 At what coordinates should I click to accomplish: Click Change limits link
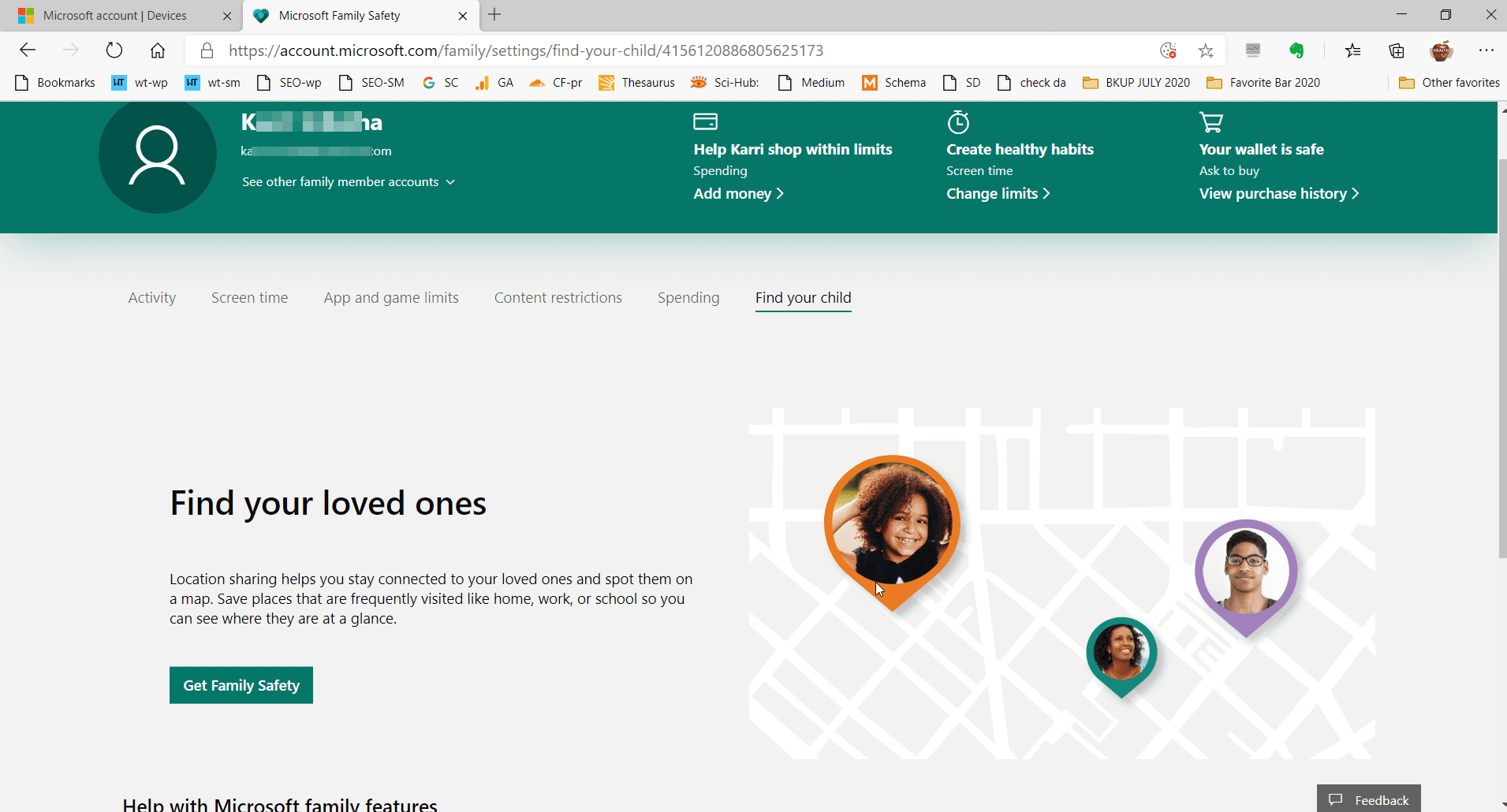pyautogui.click(x=998, y=194)
